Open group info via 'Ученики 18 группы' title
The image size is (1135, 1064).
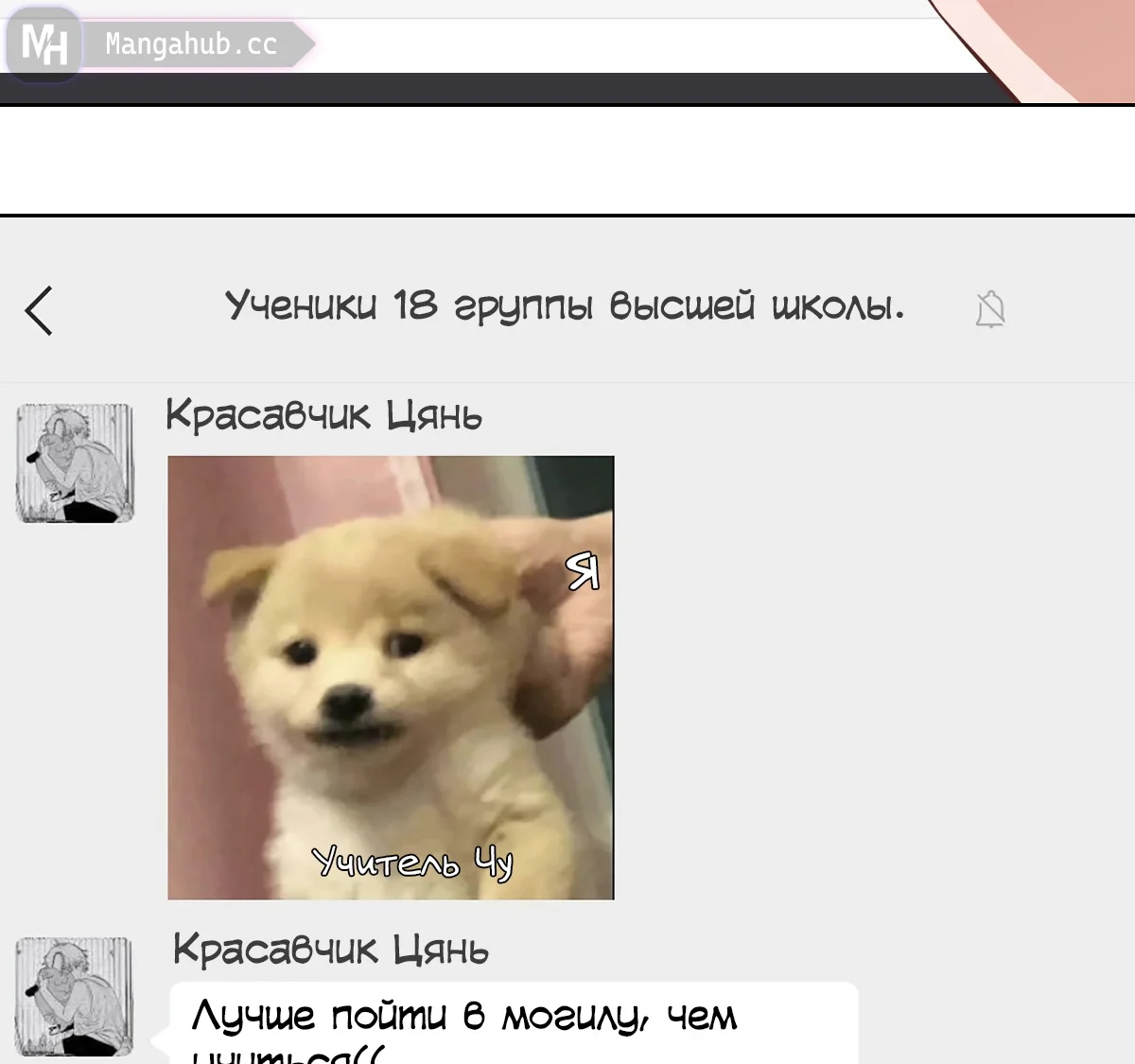point(564,306)
